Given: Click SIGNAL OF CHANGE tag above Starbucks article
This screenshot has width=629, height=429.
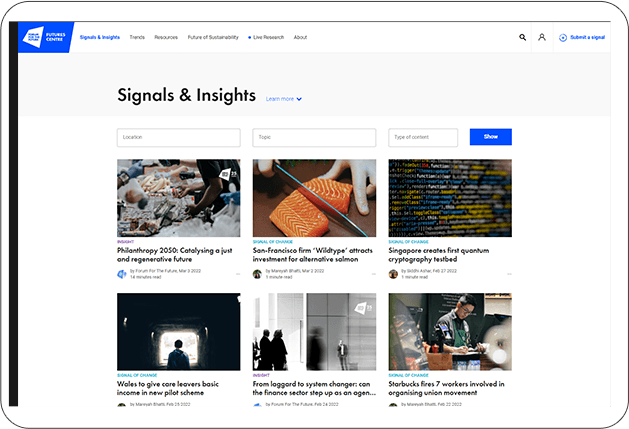Looking at the screenshot, I should pyautogui.click(x=408, y=376).
